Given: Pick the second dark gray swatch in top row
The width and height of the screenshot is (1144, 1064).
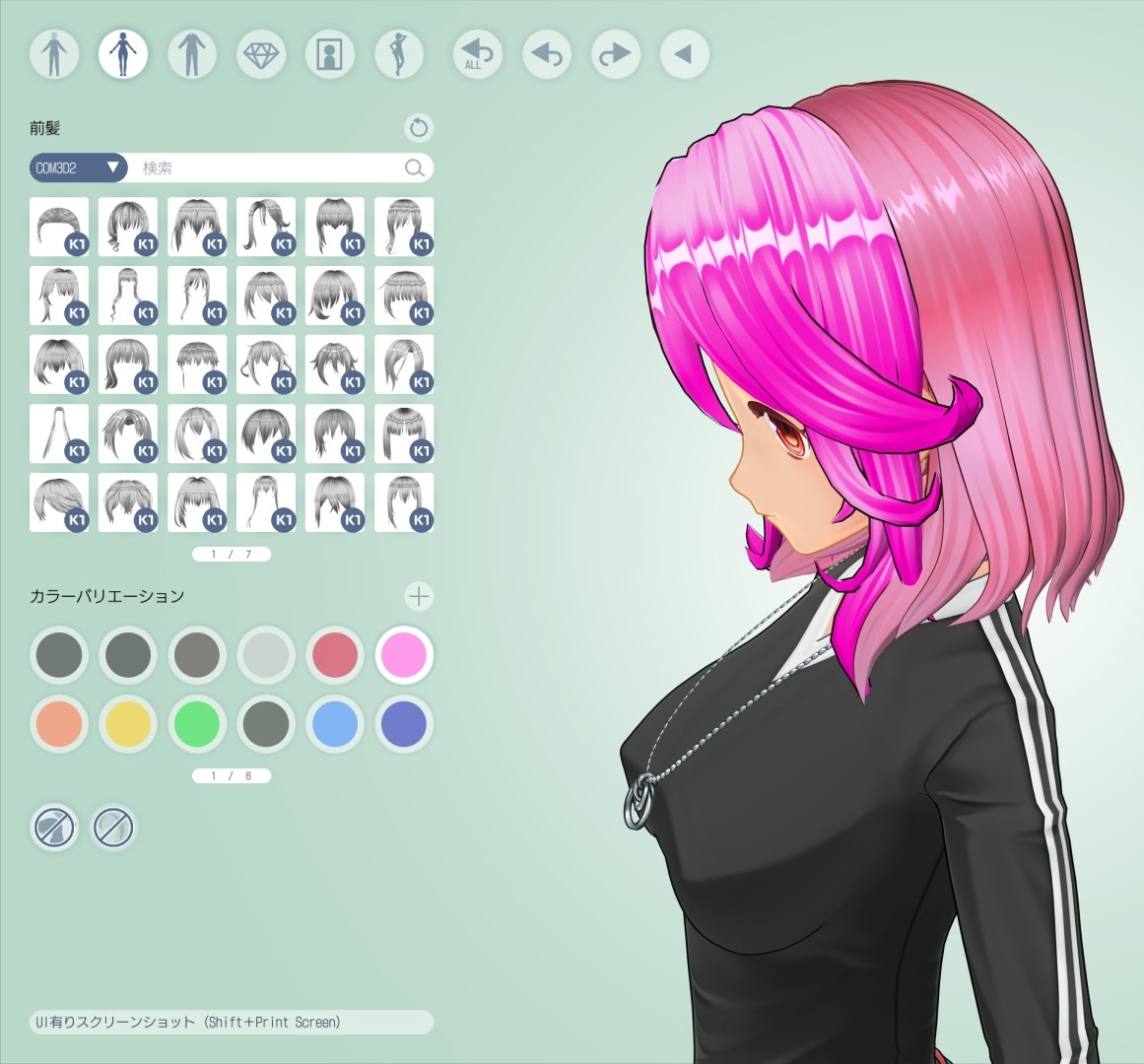Looking at the screenshot, I should 128,655.
